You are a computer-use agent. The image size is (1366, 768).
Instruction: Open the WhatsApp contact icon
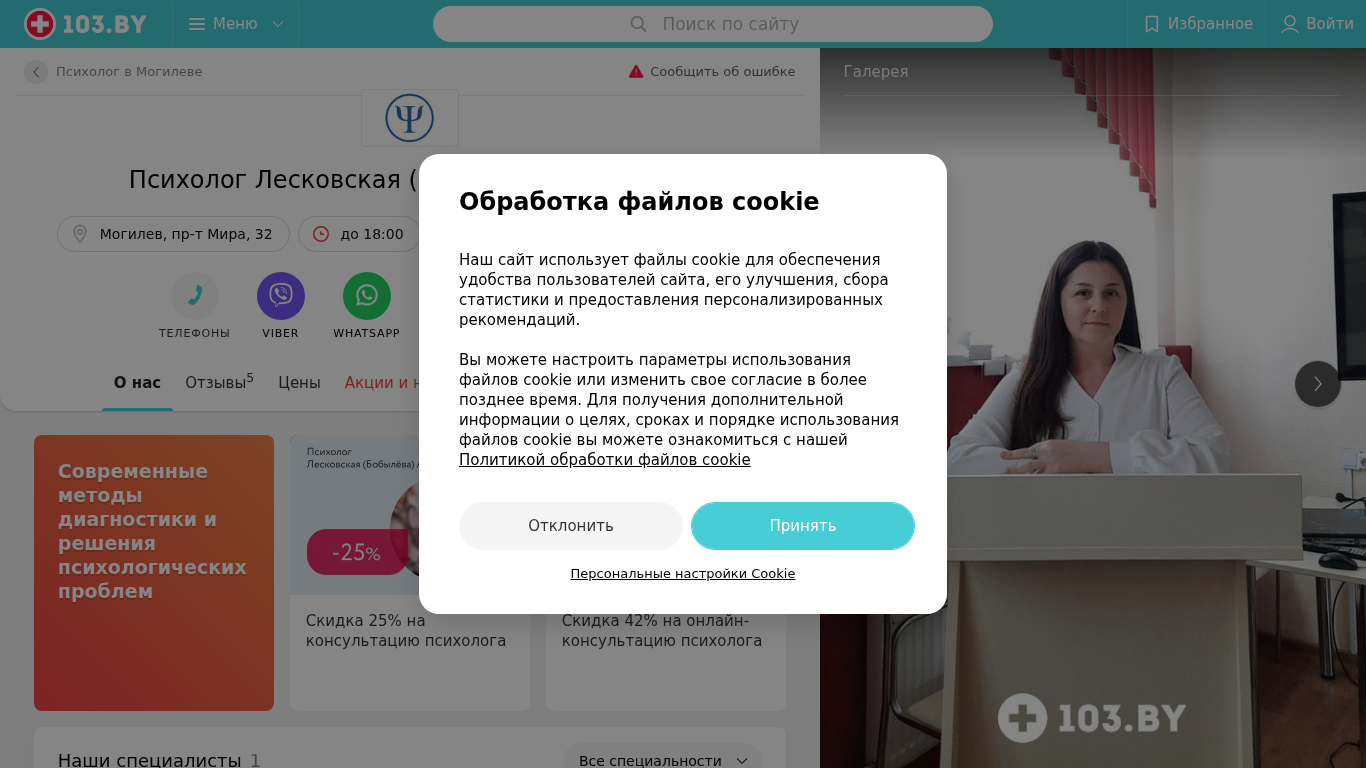pyautogui.click(x=367, y=296)
